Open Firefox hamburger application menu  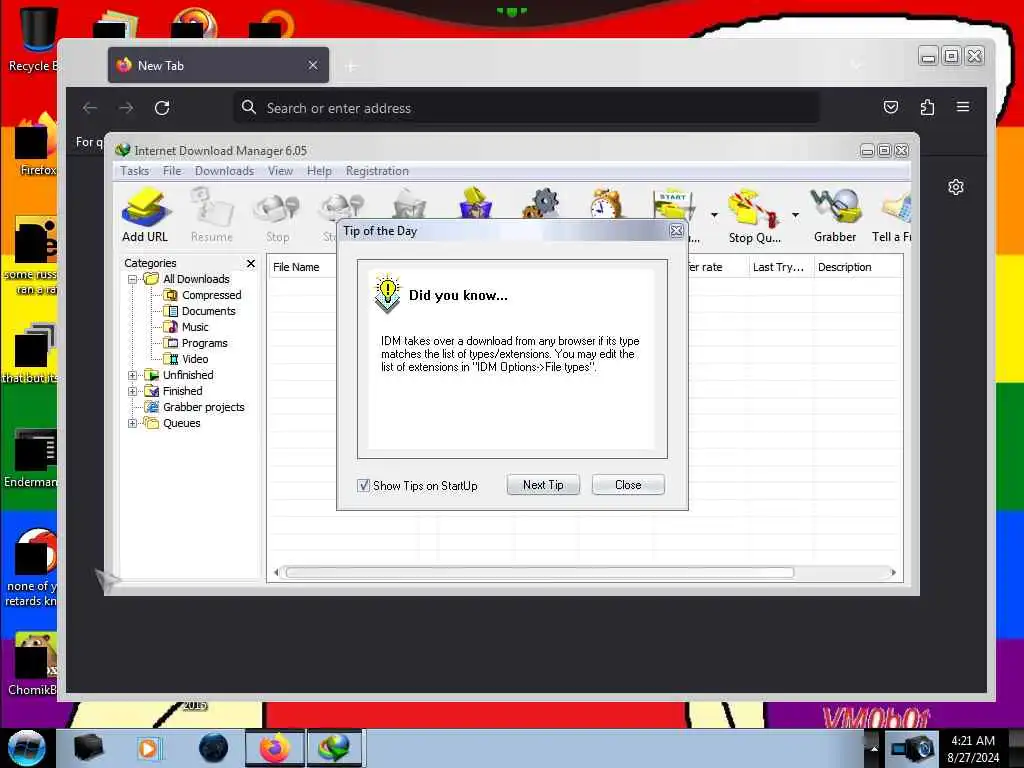[963, 106]
